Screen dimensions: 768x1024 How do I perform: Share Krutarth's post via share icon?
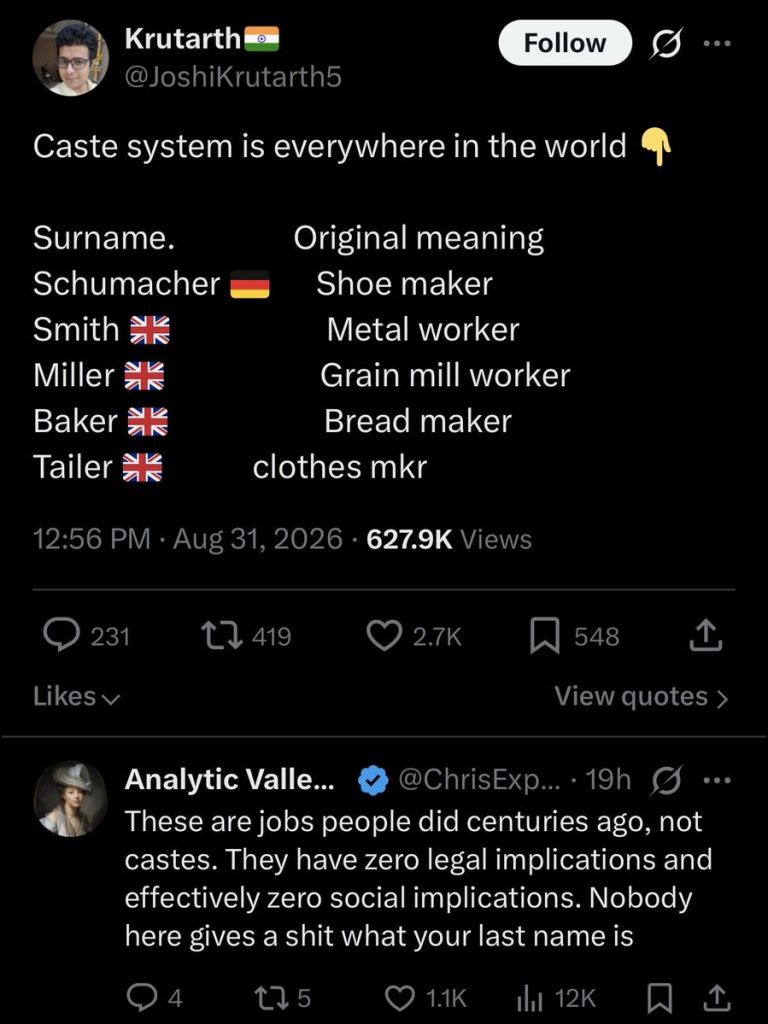[x=706, y=635]
